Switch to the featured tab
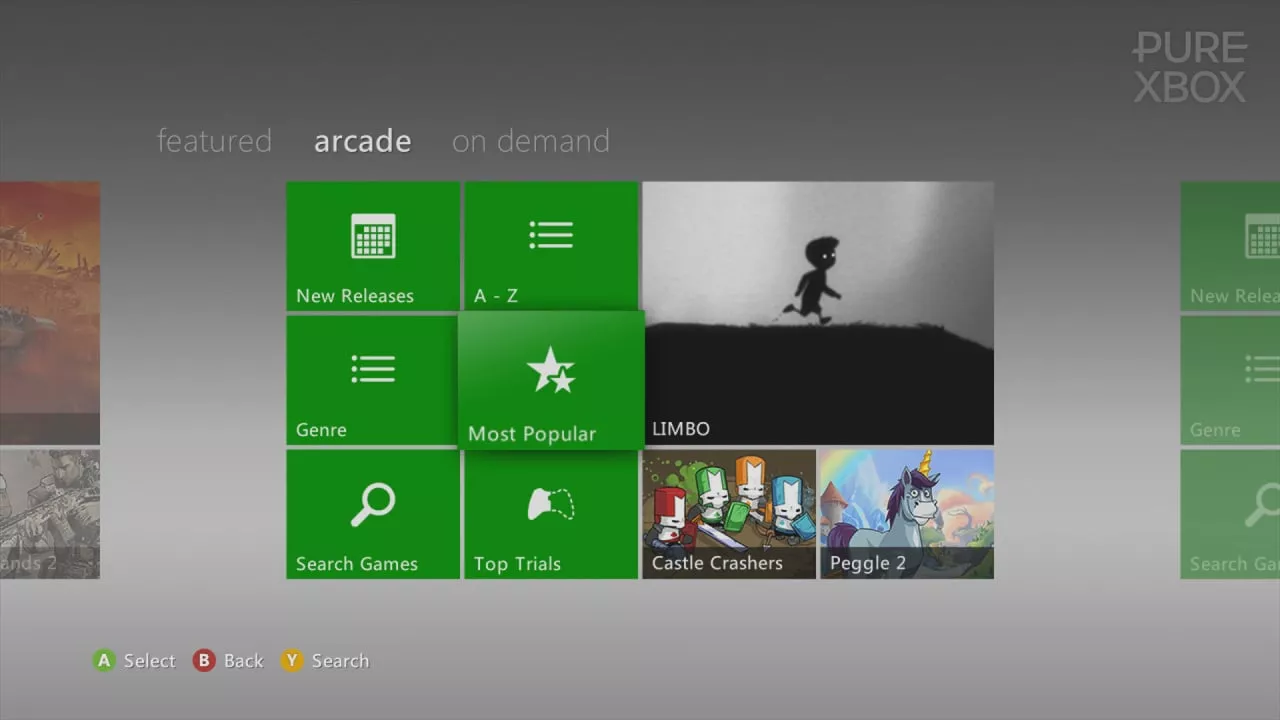This screenshot has height=720, width=1280. point(214,141)
